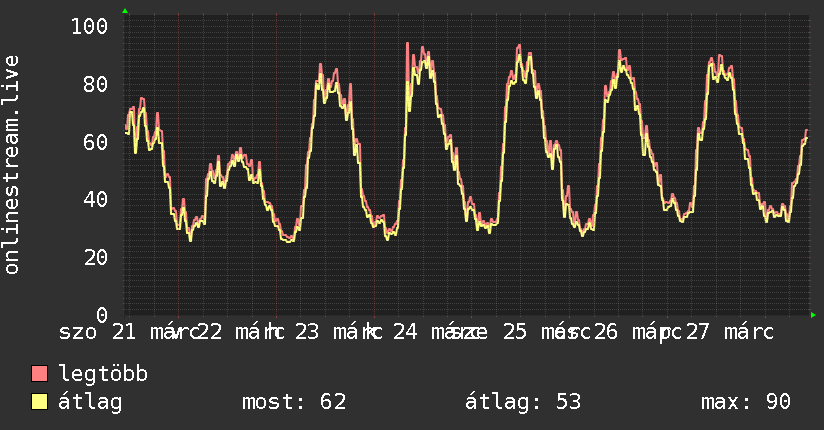The width and height of the screenshot is (824, 430).
Task: Click the szo 21 márc date label
Action: pyautogui.click(x=129, y=332)
